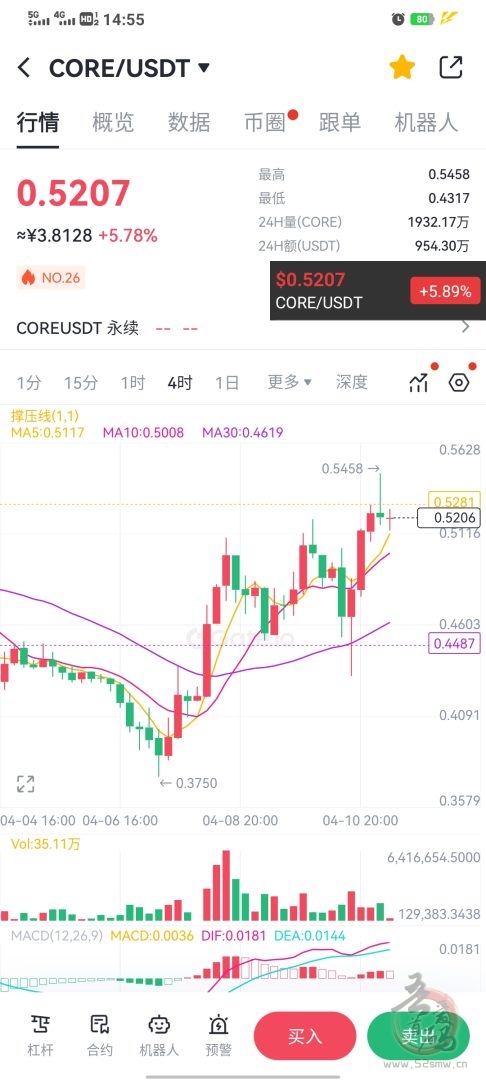Switch to the 币圈 tab
The height and width of the screenshot is (1080, 486).
[265, 123]
